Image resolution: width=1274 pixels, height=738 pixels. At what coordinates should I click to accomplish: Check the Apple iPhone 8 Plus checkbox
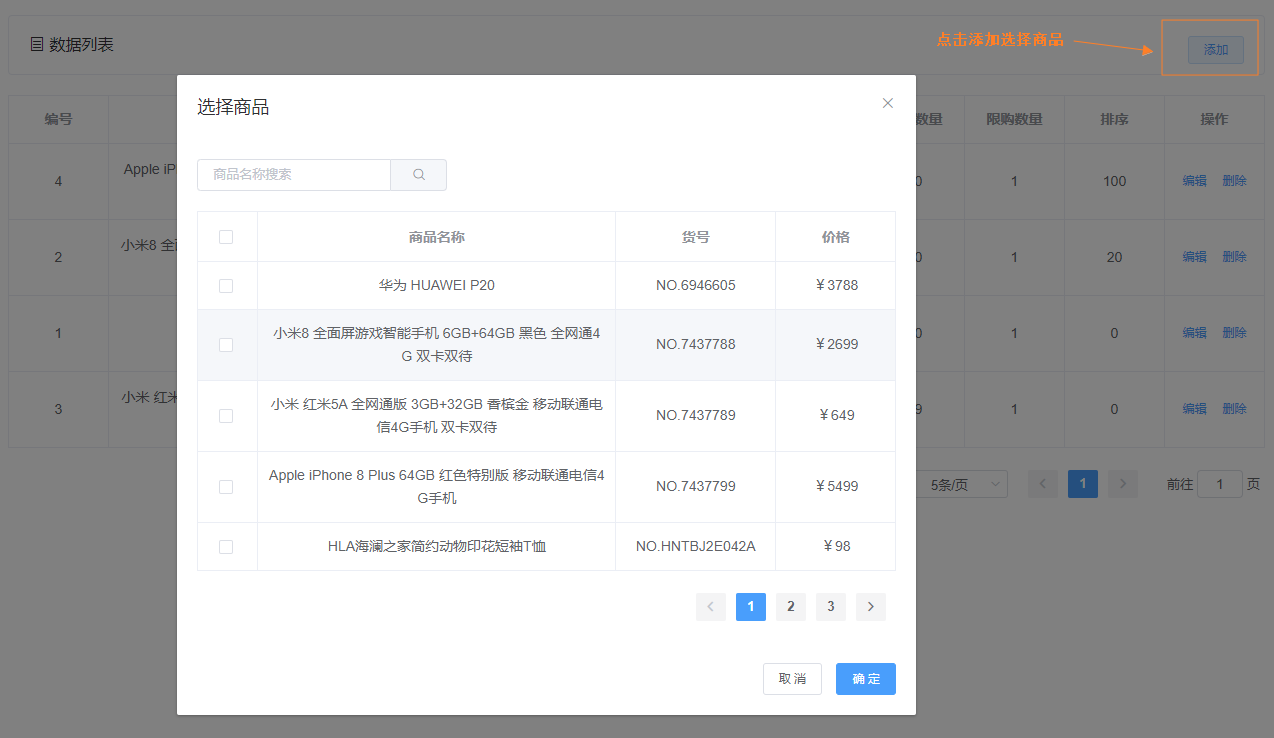tap(227, 486)
